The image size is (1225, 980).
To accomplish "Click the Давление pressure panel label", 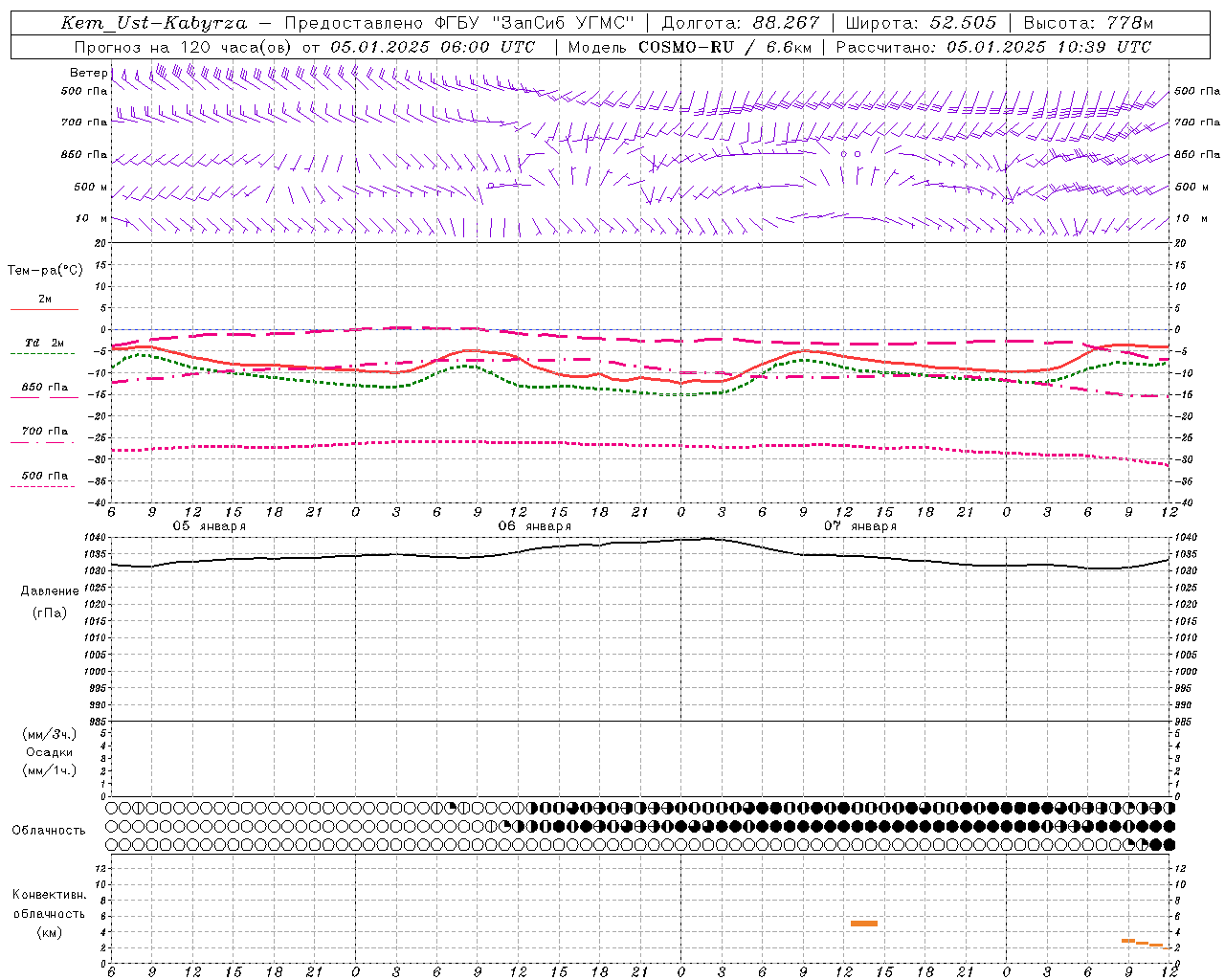I will point(50,591).
